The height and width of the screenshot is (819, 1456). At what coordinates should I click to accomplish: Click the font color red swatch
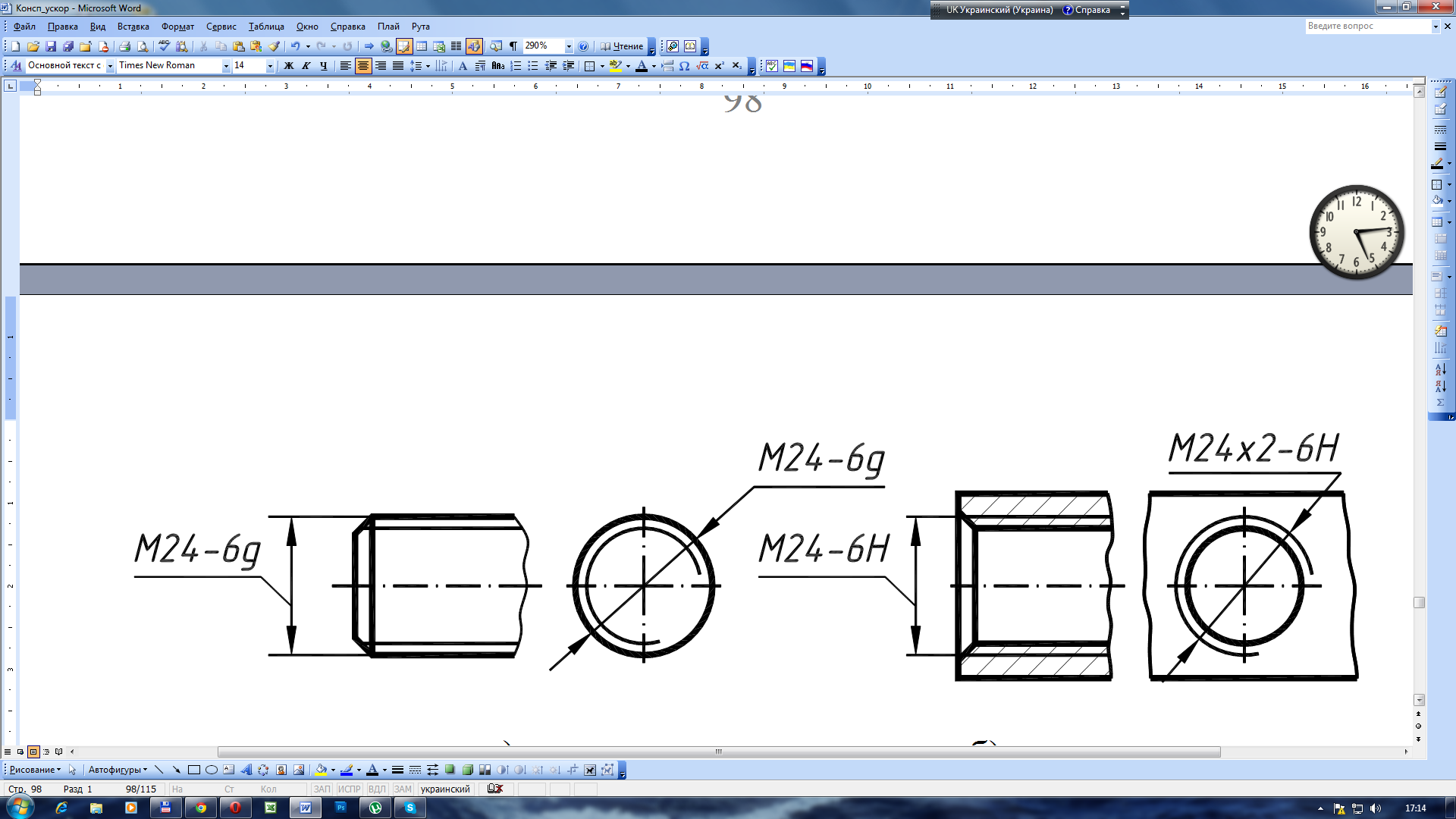642,66
